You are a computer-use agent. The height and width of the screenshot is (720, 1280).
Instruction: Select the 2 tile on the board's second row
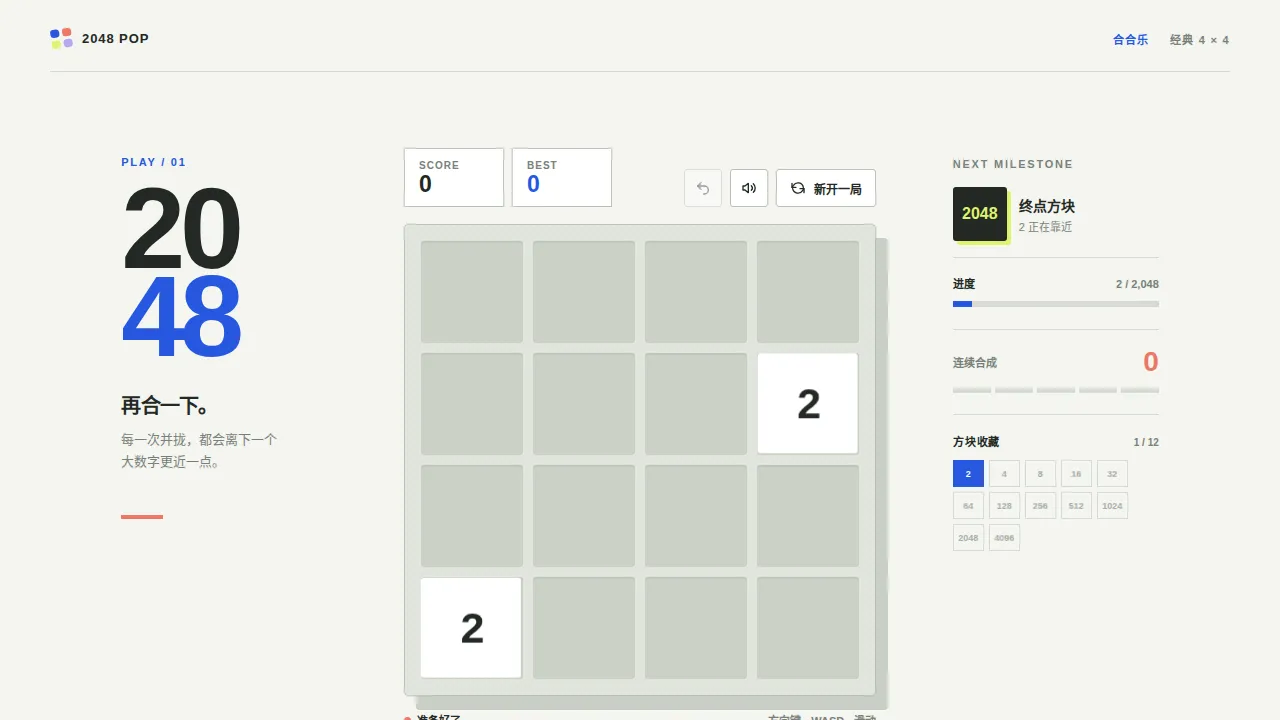click(x=808, y=404)
